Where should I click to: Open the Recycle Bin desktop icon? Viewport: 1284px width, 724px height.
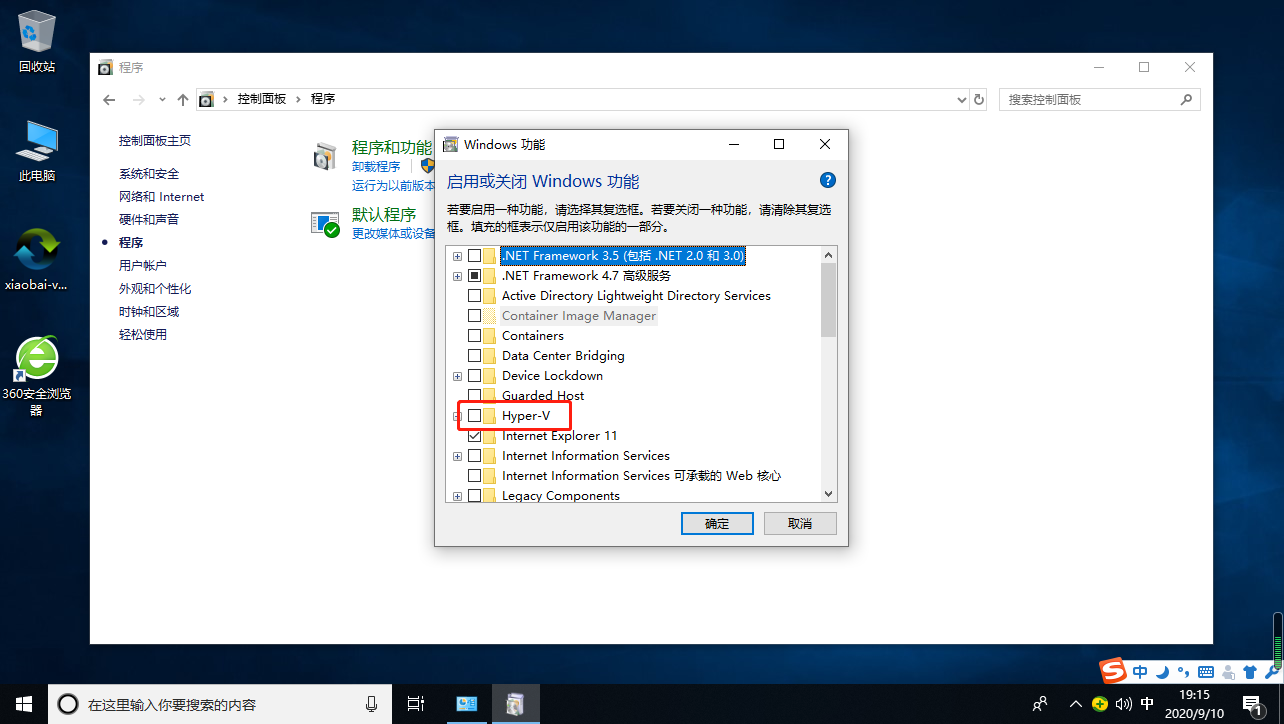[37, 40]
